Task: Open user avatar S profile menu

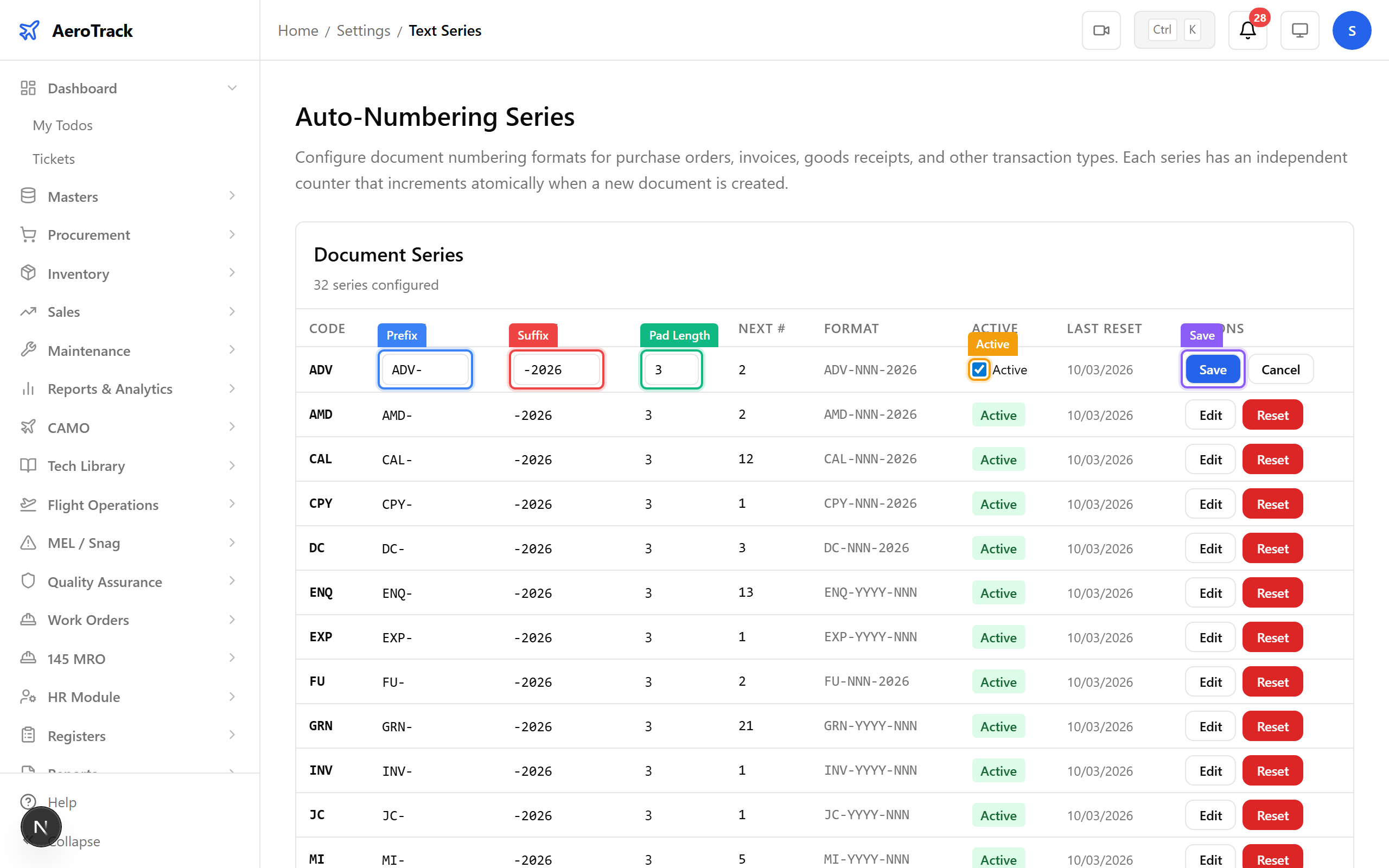Action: 1351,30
